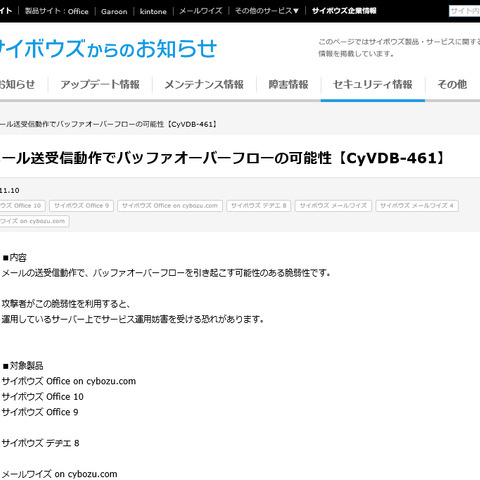Click the ■内容 section heading
The width and height of the screenshot is (480, 480).
(x=14, y=258)
